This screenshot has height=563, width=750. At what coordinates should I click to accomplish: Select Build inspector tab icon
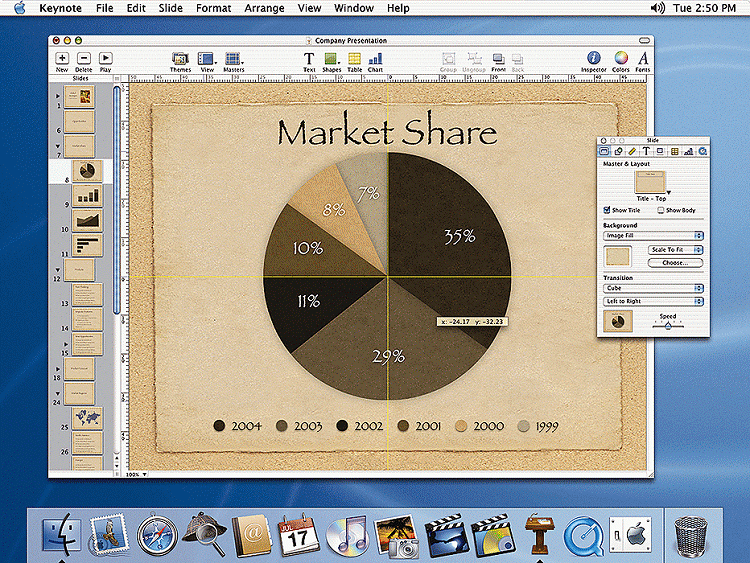[x=618, y=151]
